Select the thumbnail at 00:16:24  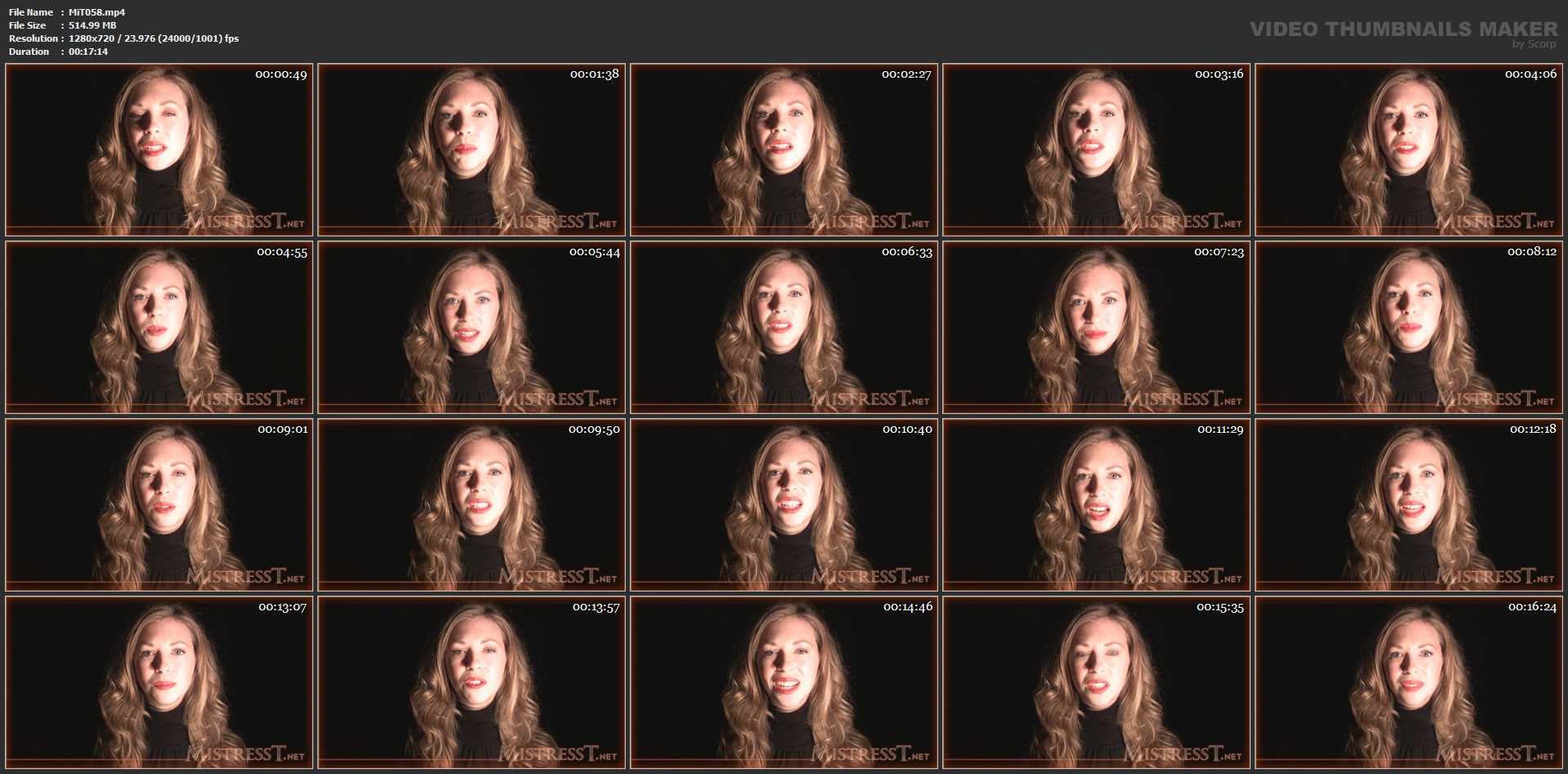1409,682
